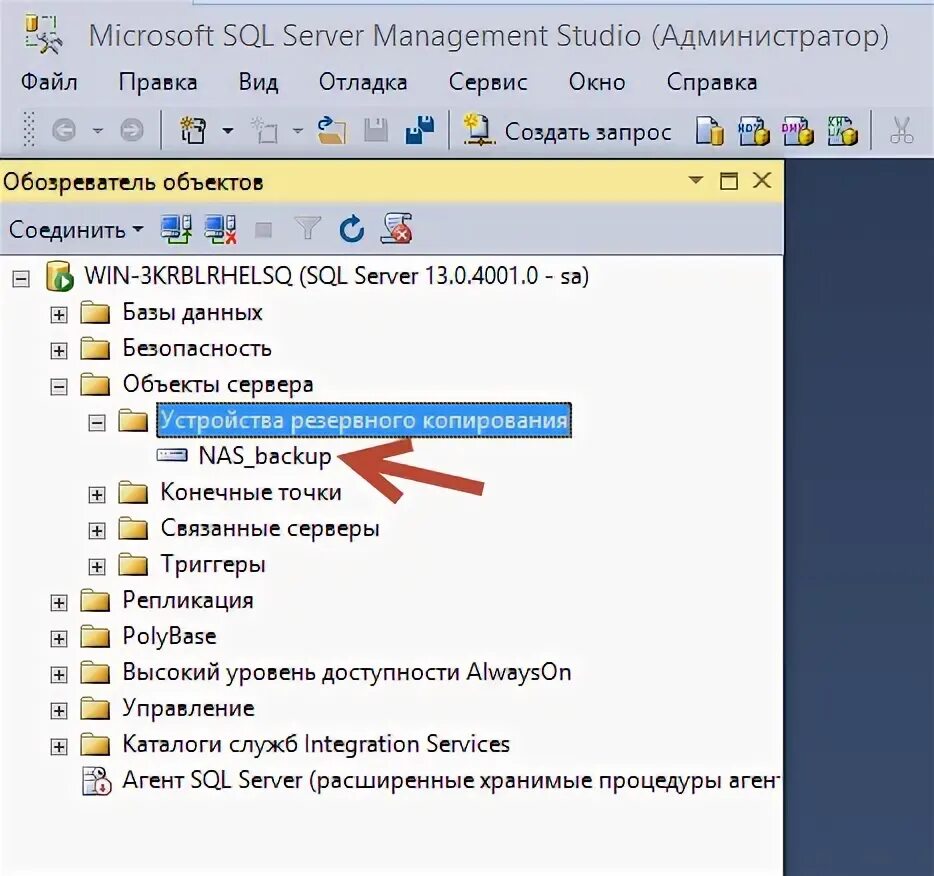The image size is (934, 876).
Task: Open the Отладка menu
Action: point(363,82)
